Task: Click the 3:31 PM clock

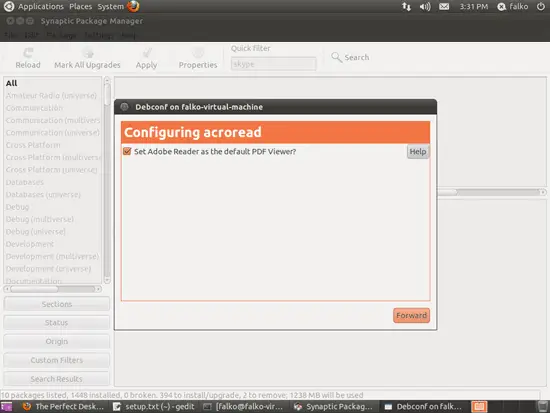Action: [474, 7]
